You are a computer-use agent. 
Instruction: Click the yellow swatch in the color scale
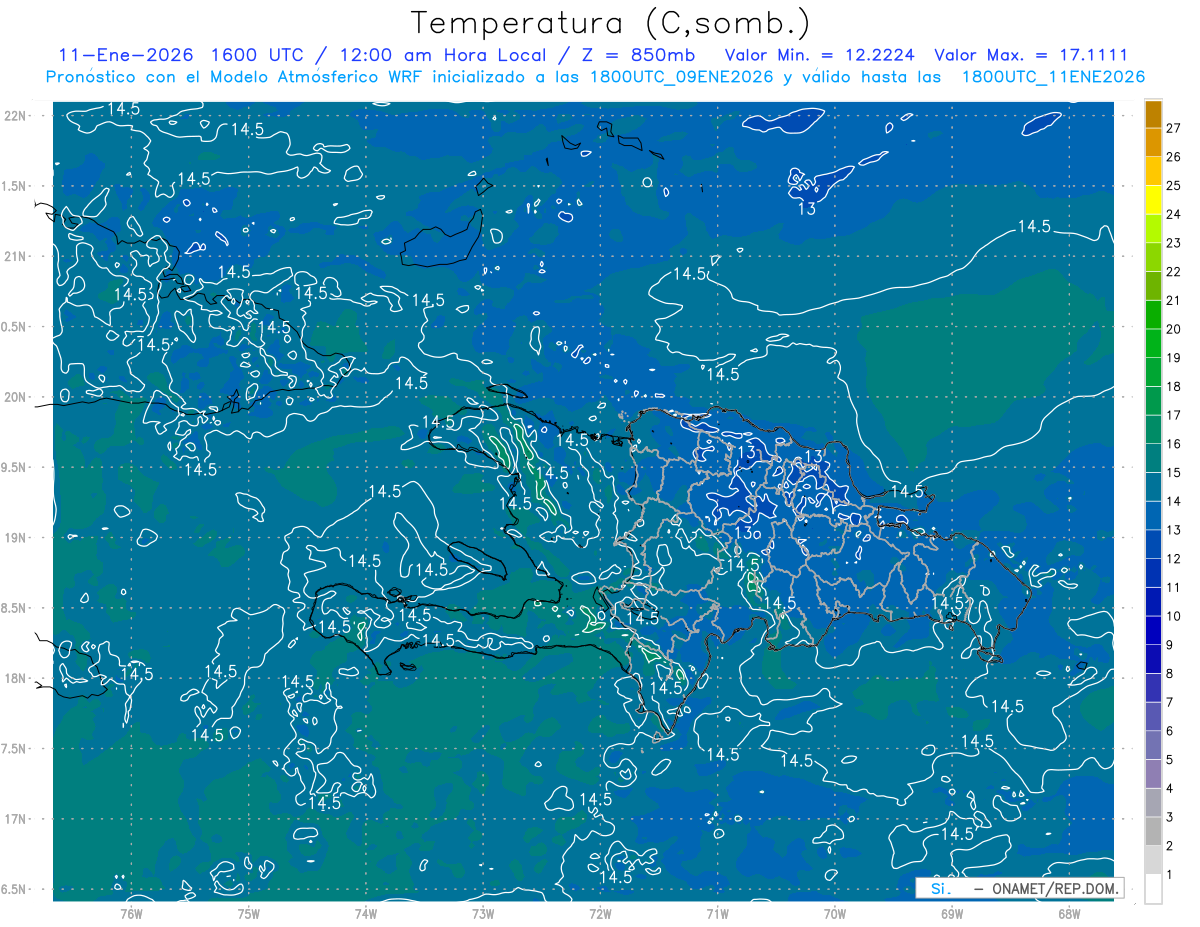click(x=1153, y=202)
